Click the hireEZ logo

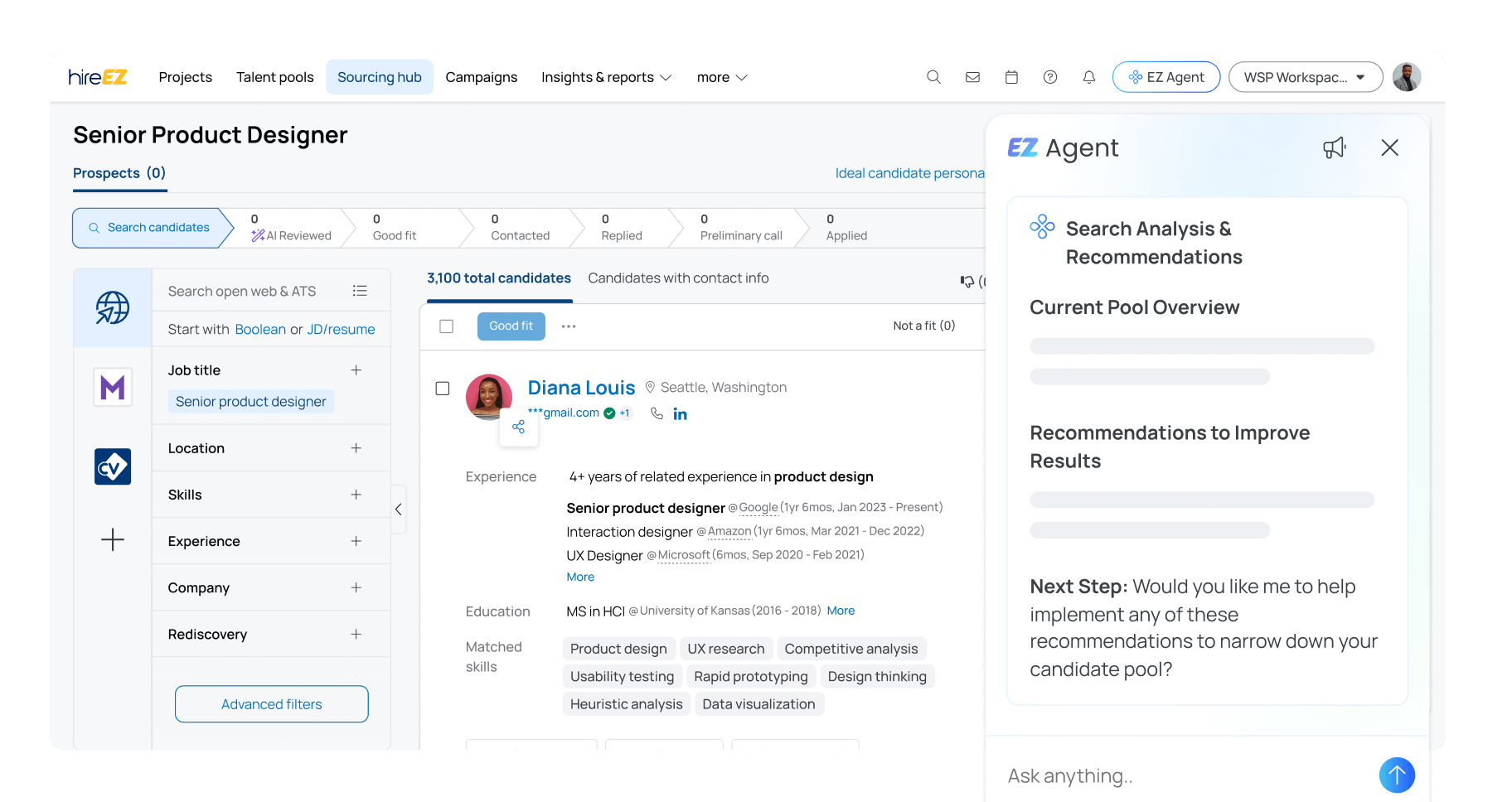(x=98, y=77)
